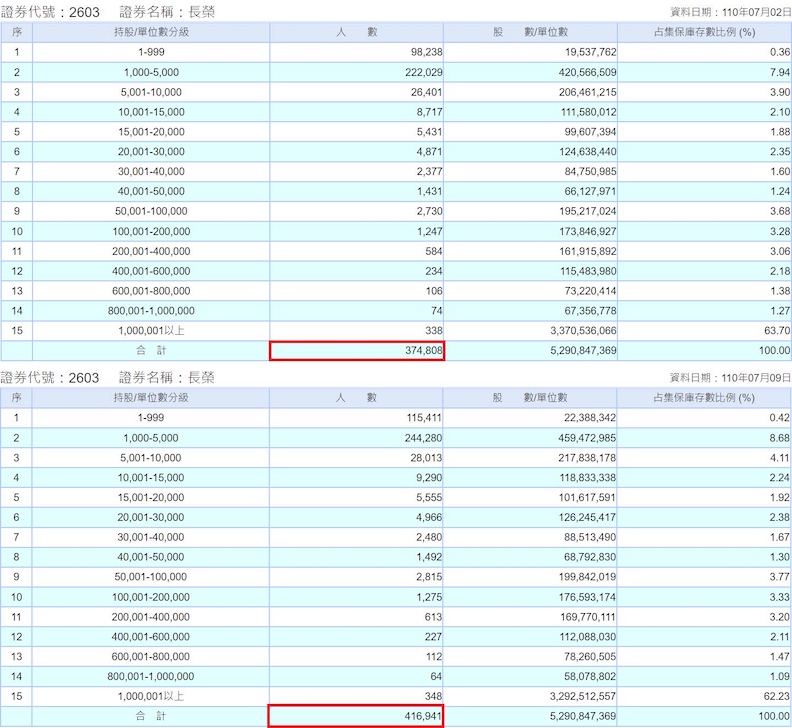The width and height of the screenshot is (792, 728).
Task: Click the percentage cell 0.36
Action: point(780,52)
